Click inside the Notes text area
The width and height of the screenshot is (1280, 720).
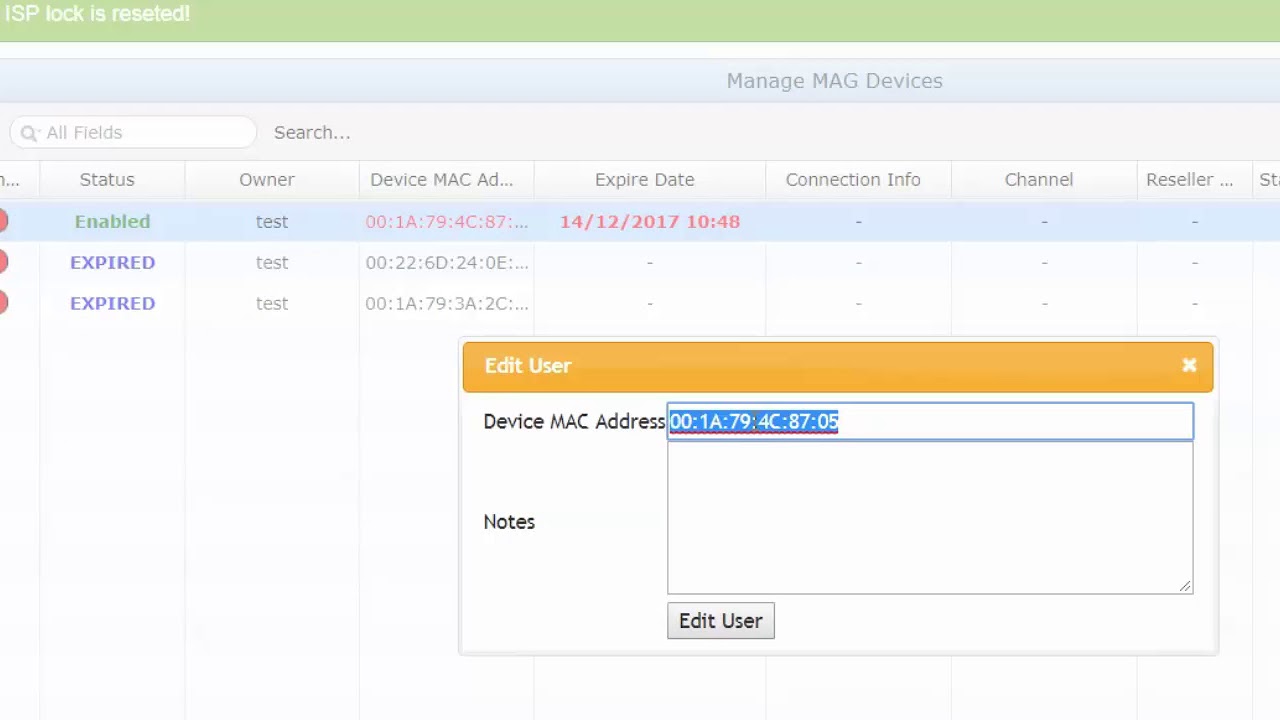click(930, 518)
